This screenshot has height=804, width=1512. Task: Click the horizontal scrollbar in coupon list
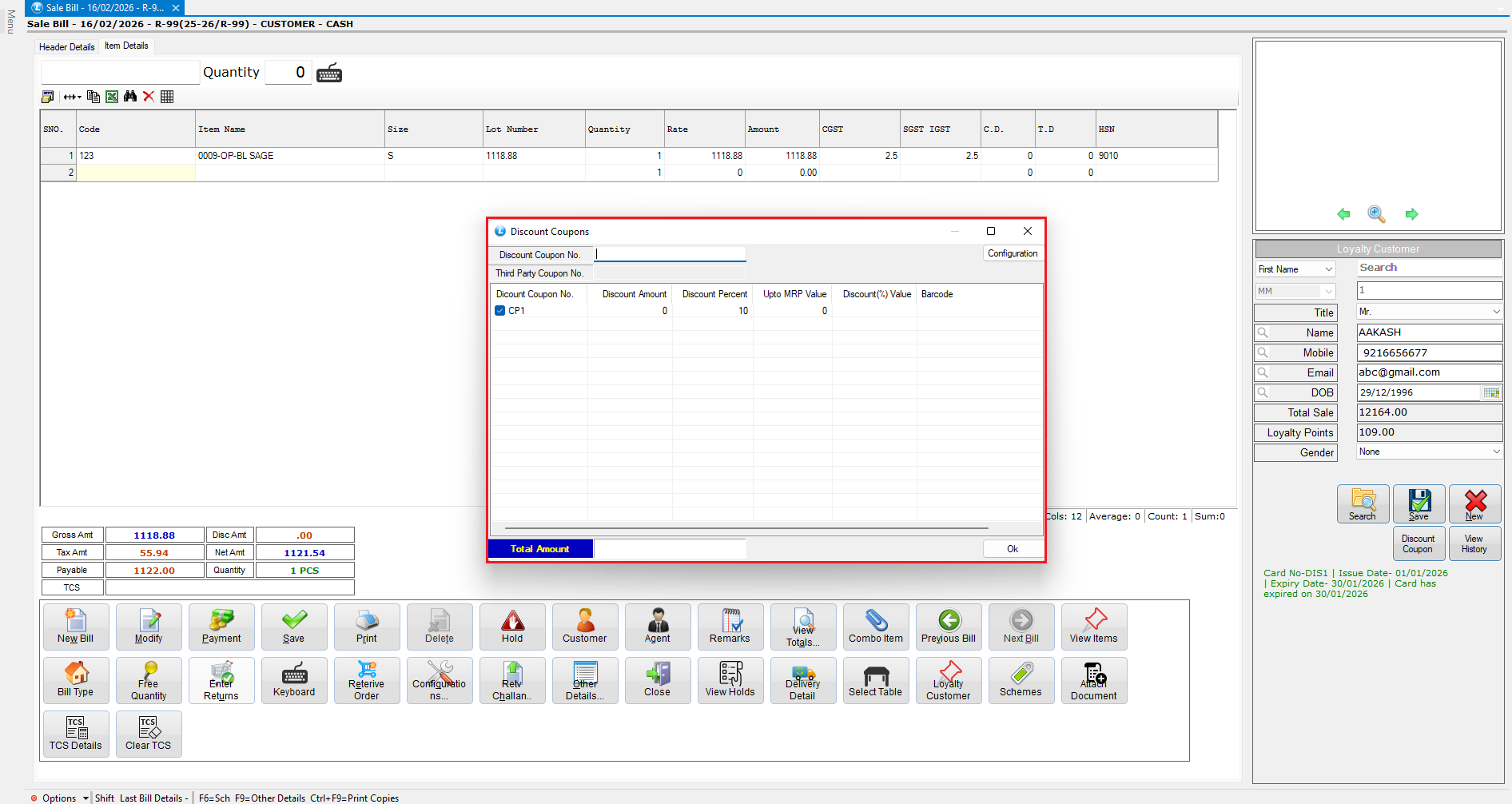[746, 528]
